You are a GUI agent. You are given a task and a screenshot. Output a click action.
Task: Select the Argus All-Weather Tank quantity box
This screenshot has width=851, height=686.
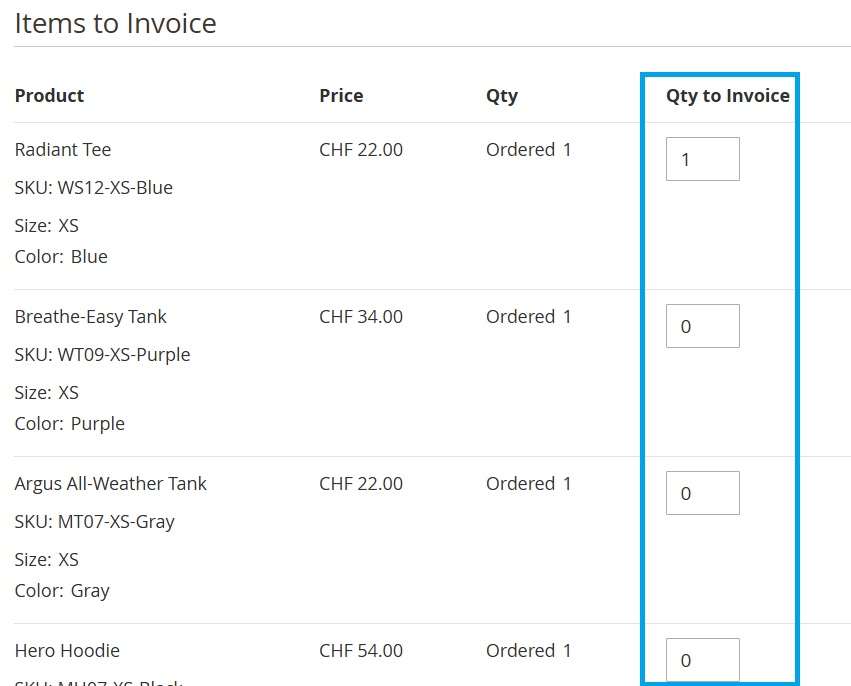pyautogui.click(x=702, y=493)
